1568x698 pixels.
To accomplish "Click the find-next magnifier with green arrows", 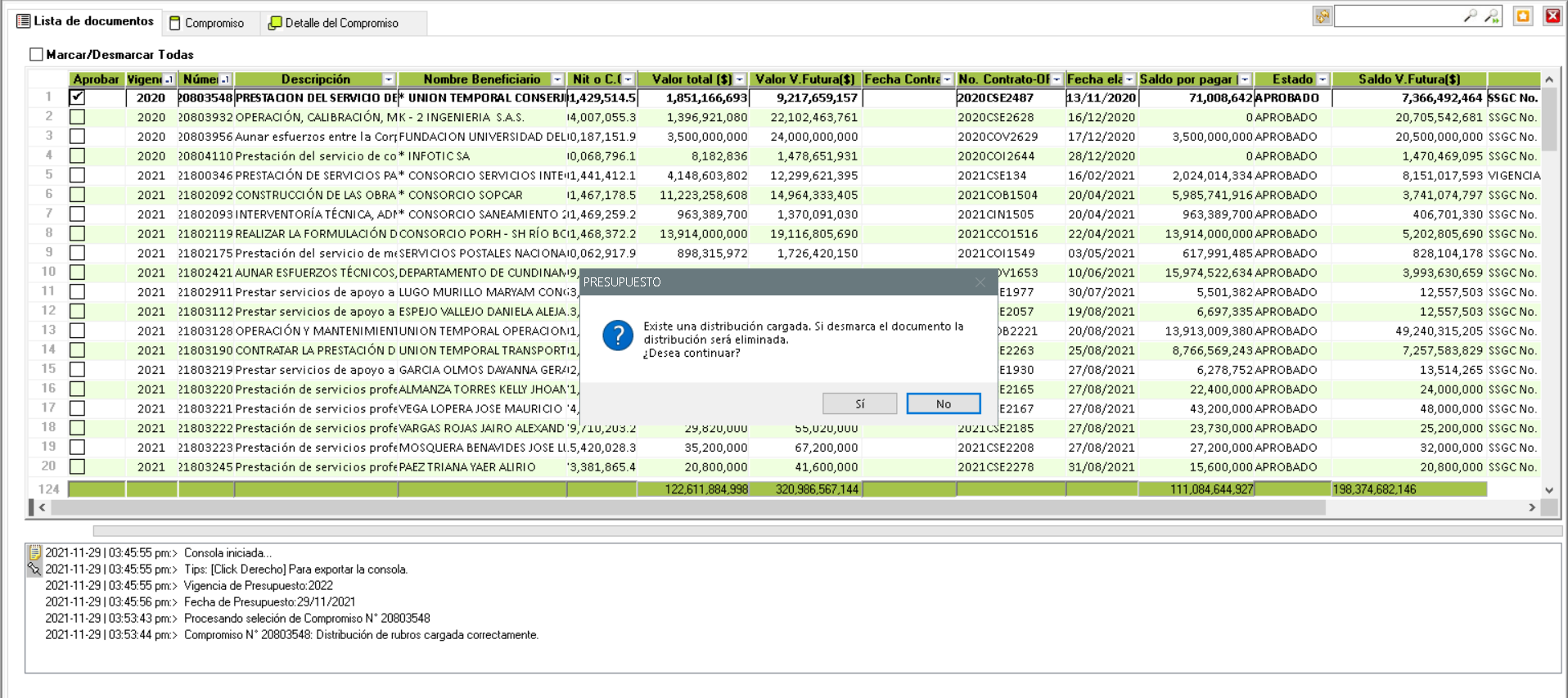I will coord(1491,16).
